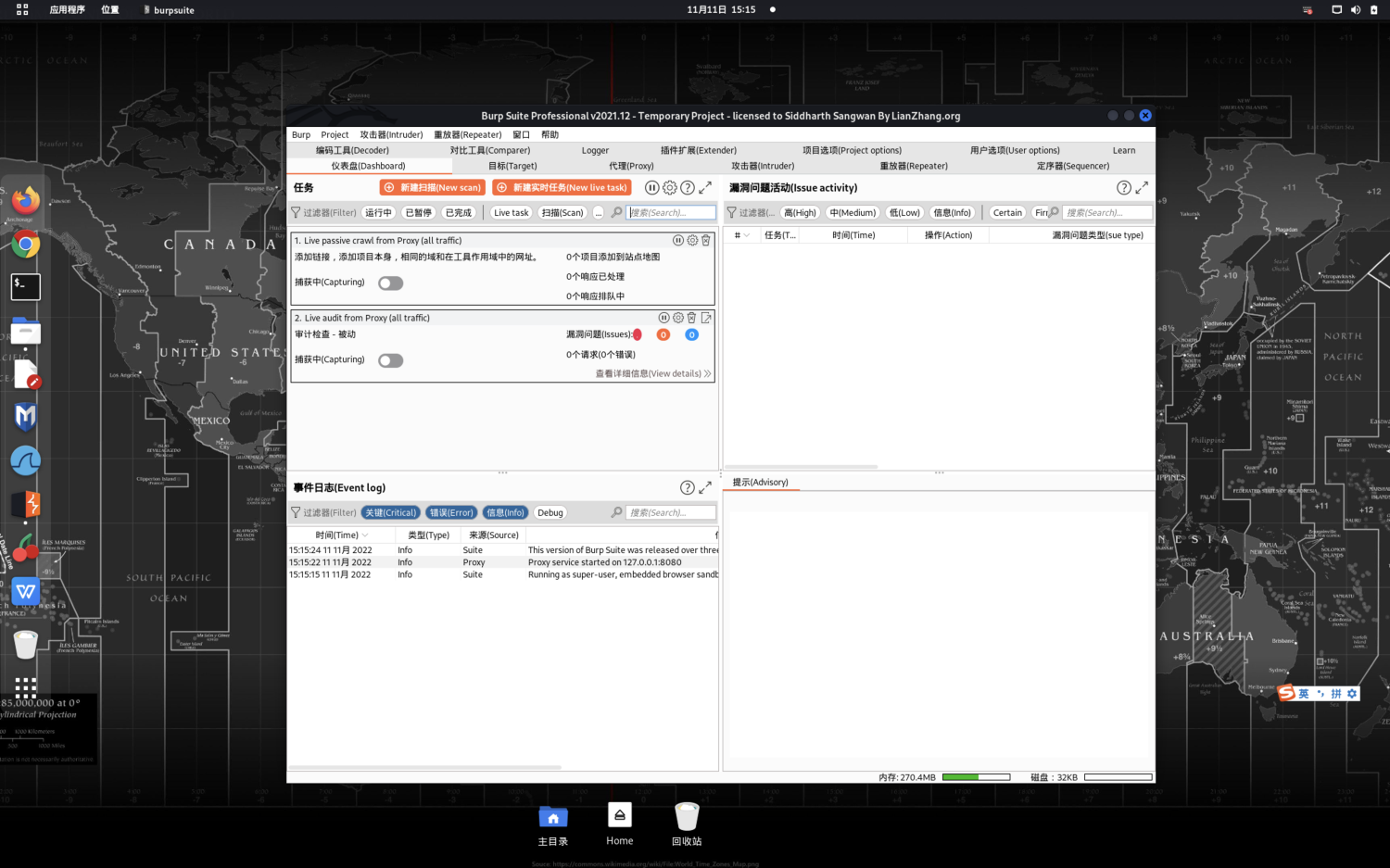Click the New live task button

click(562, 188)
